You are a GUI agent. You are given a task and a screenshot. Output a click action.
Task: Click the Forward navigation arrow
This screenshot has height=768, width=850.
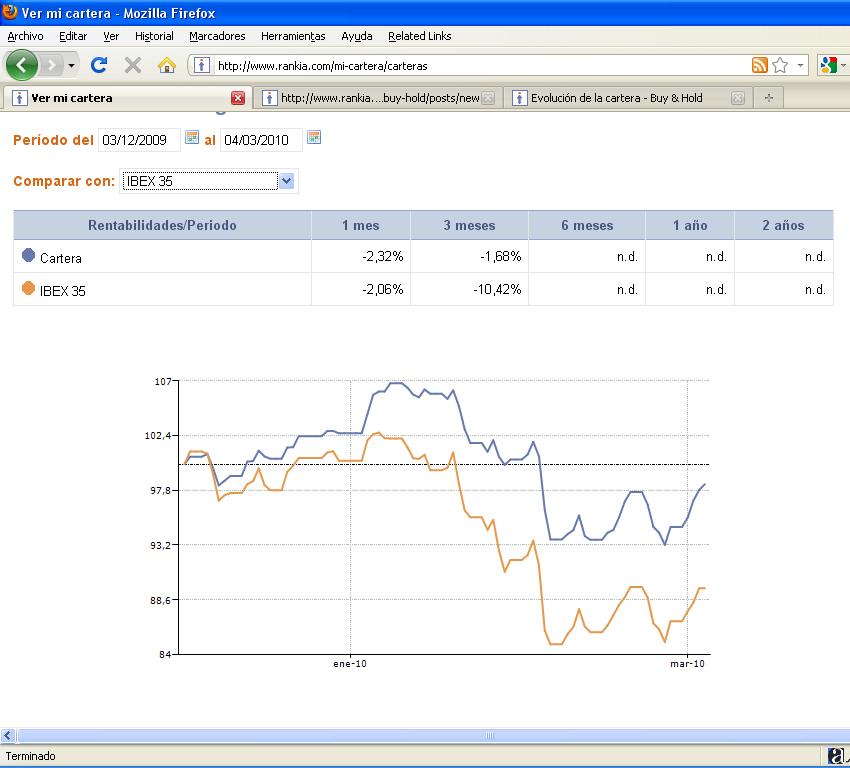(x=51, y=66)
